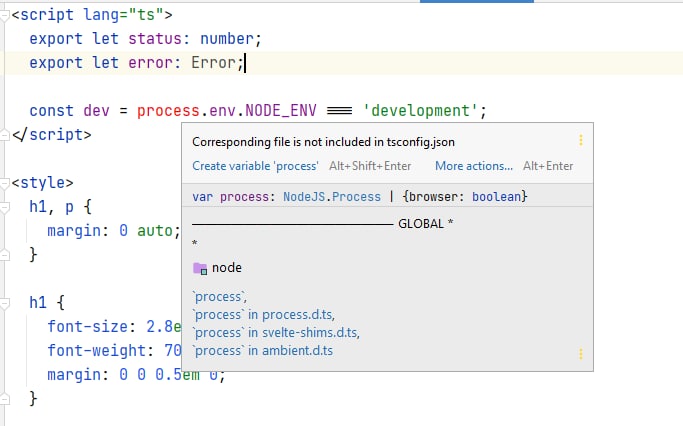Click fold marker at the h1 closing brace

point(5,399)
